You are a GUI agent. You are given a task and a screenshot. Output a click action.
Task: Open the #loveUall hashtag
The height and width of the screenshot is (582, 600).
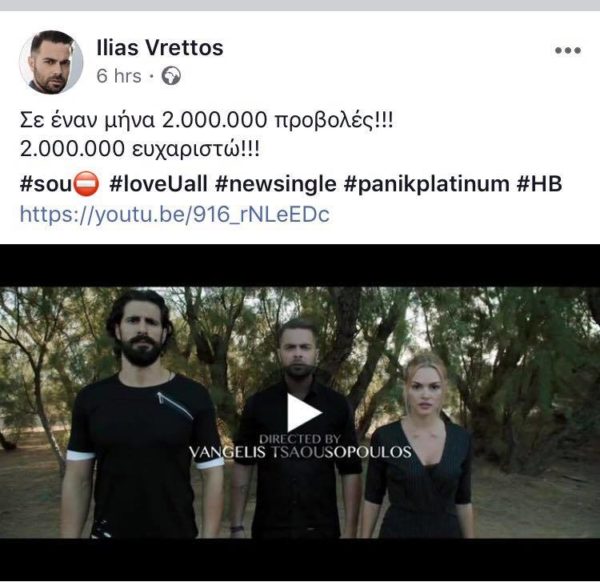(x=158, y=184)
